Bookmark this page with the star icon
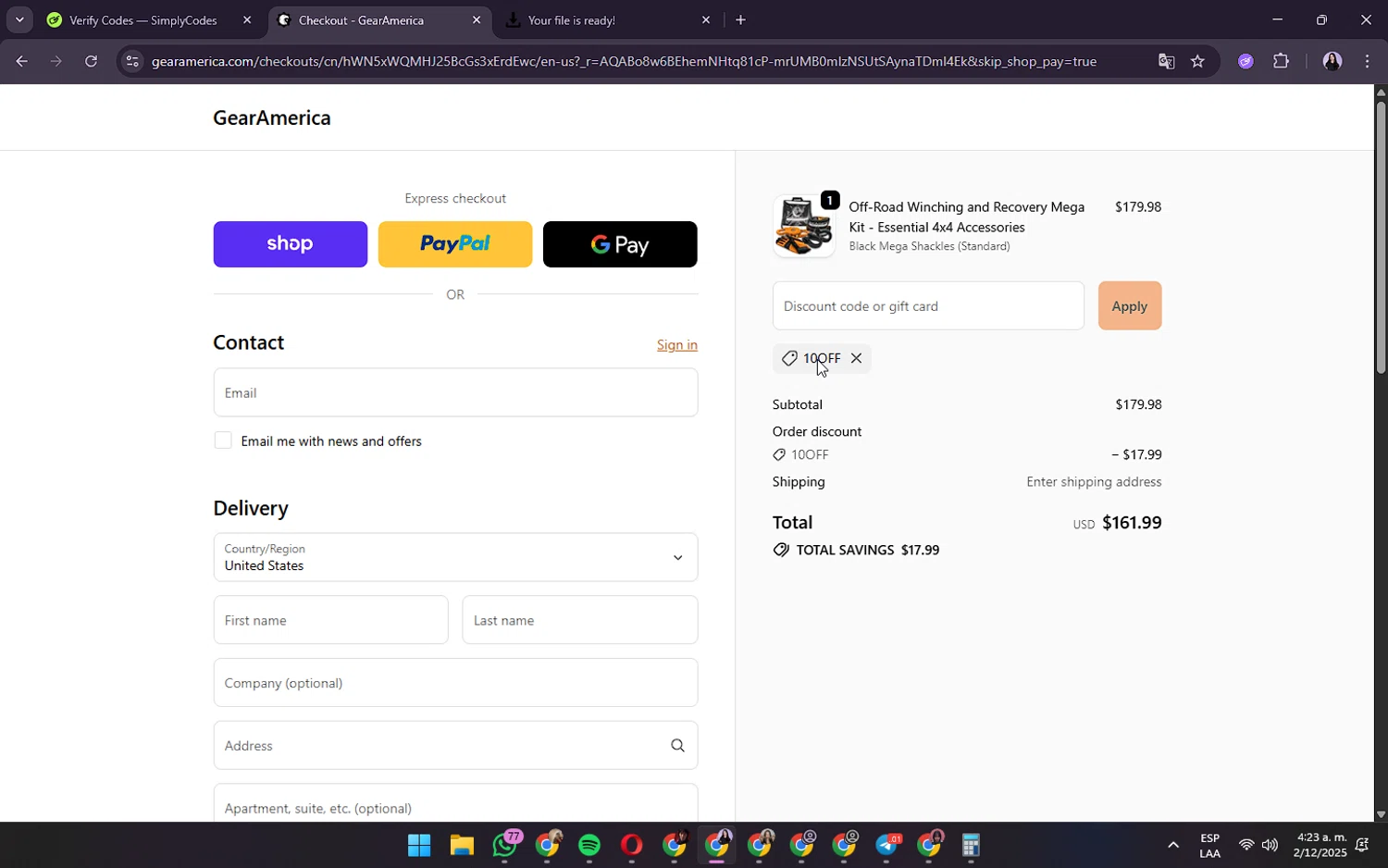This screenshot has width=1388, height=868. click(1197, 61)
